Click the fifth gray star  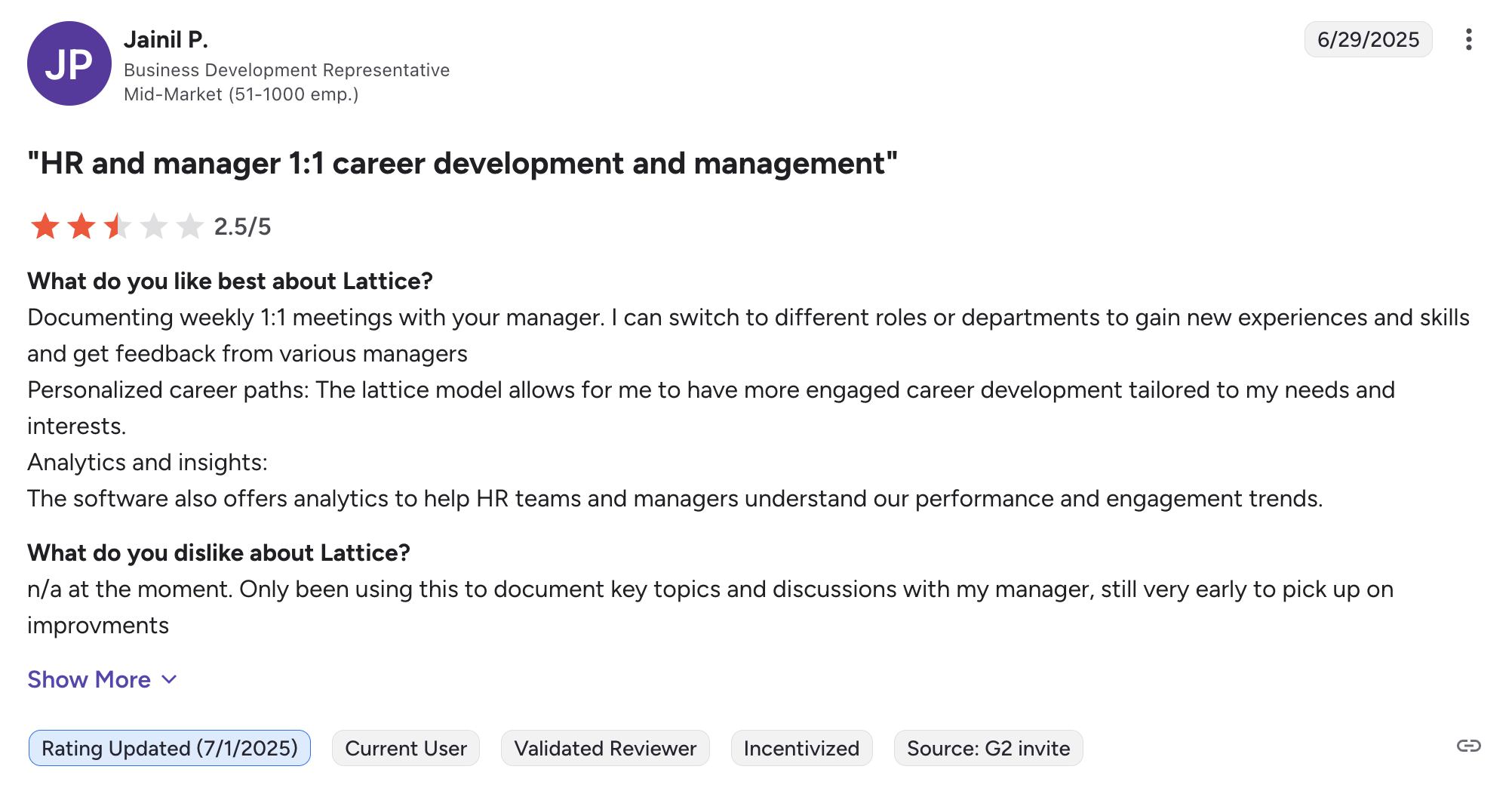(190, 226)
